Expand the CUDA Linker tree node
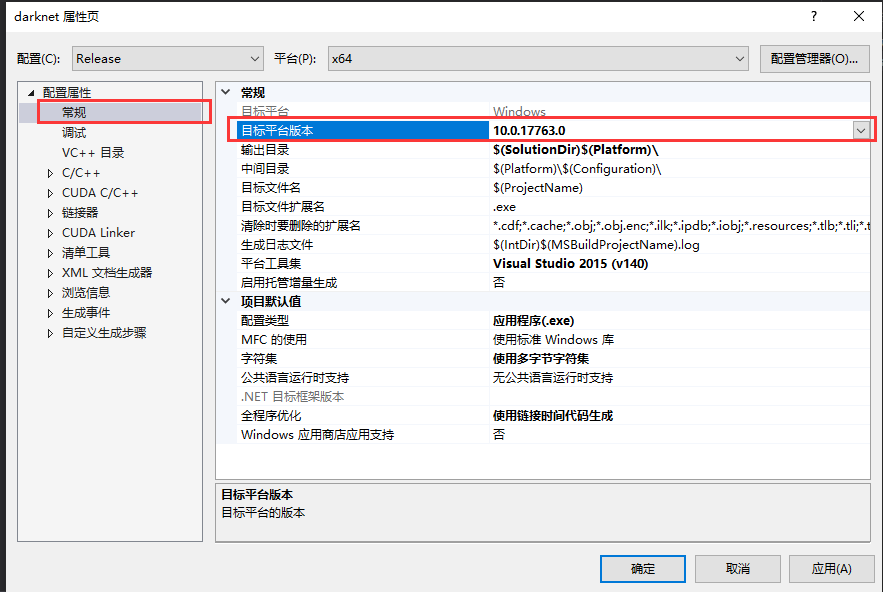Screen dimensions: 883x592 click(50, 233)
